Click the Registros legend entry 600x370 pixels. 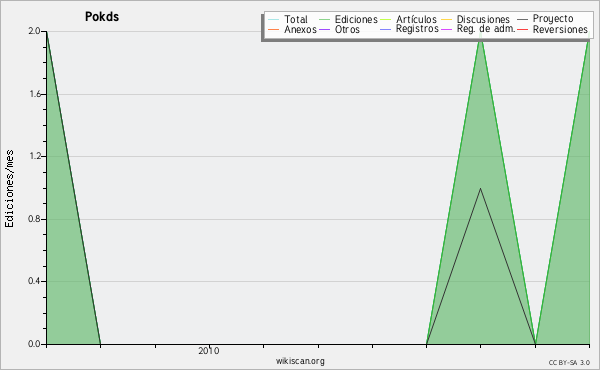409,29
